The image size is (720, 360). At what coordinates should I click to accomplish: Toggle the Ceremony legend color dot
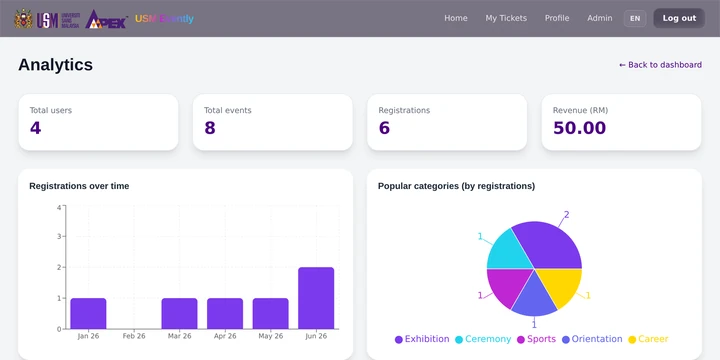[459, 340]
